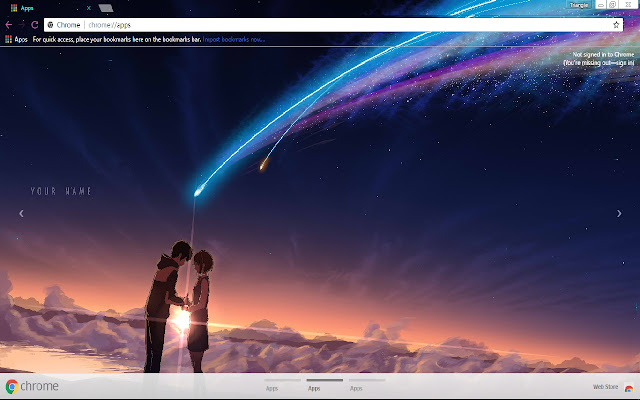Go back with the back arrow
The image size is (640, 400).
pos(9,25)
